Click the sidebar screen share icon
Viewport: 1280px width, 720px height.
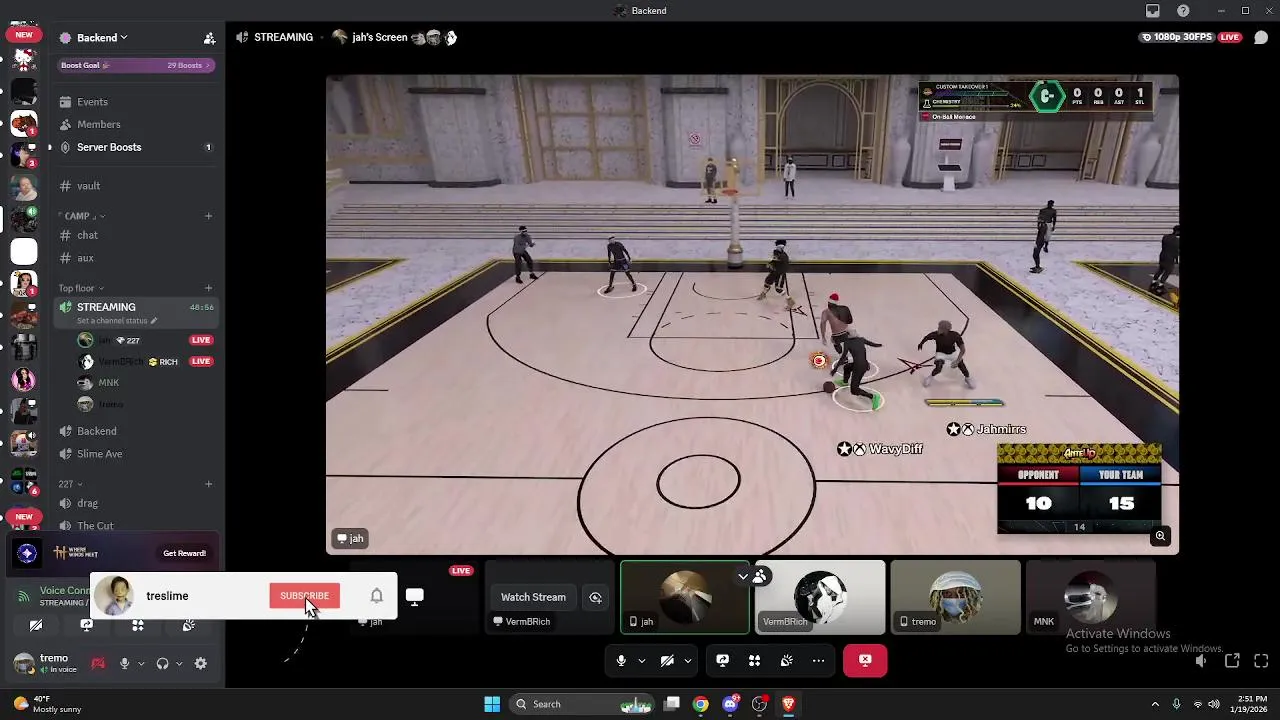click(86, 625)
